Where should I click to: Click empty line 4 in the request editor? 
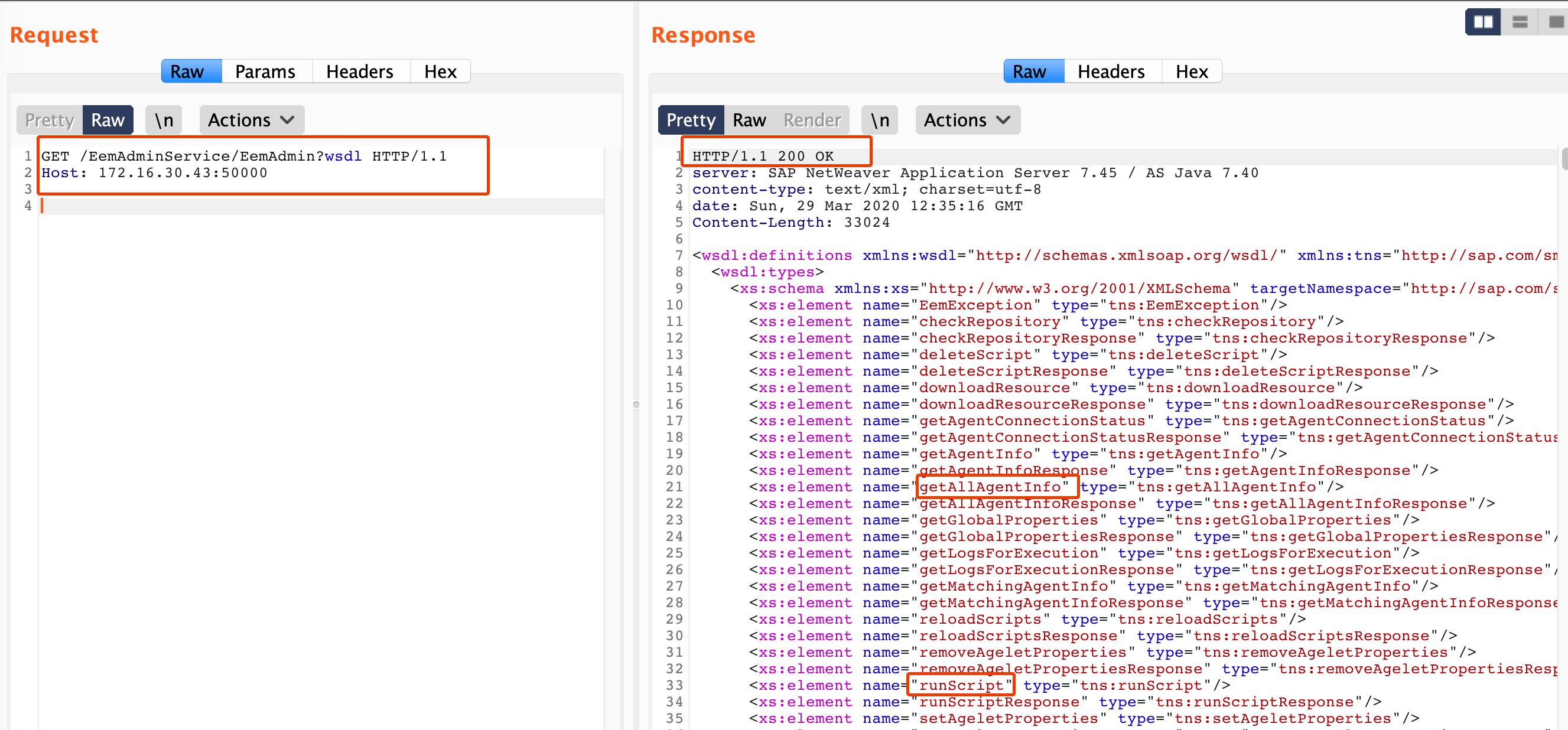point(304,206)
